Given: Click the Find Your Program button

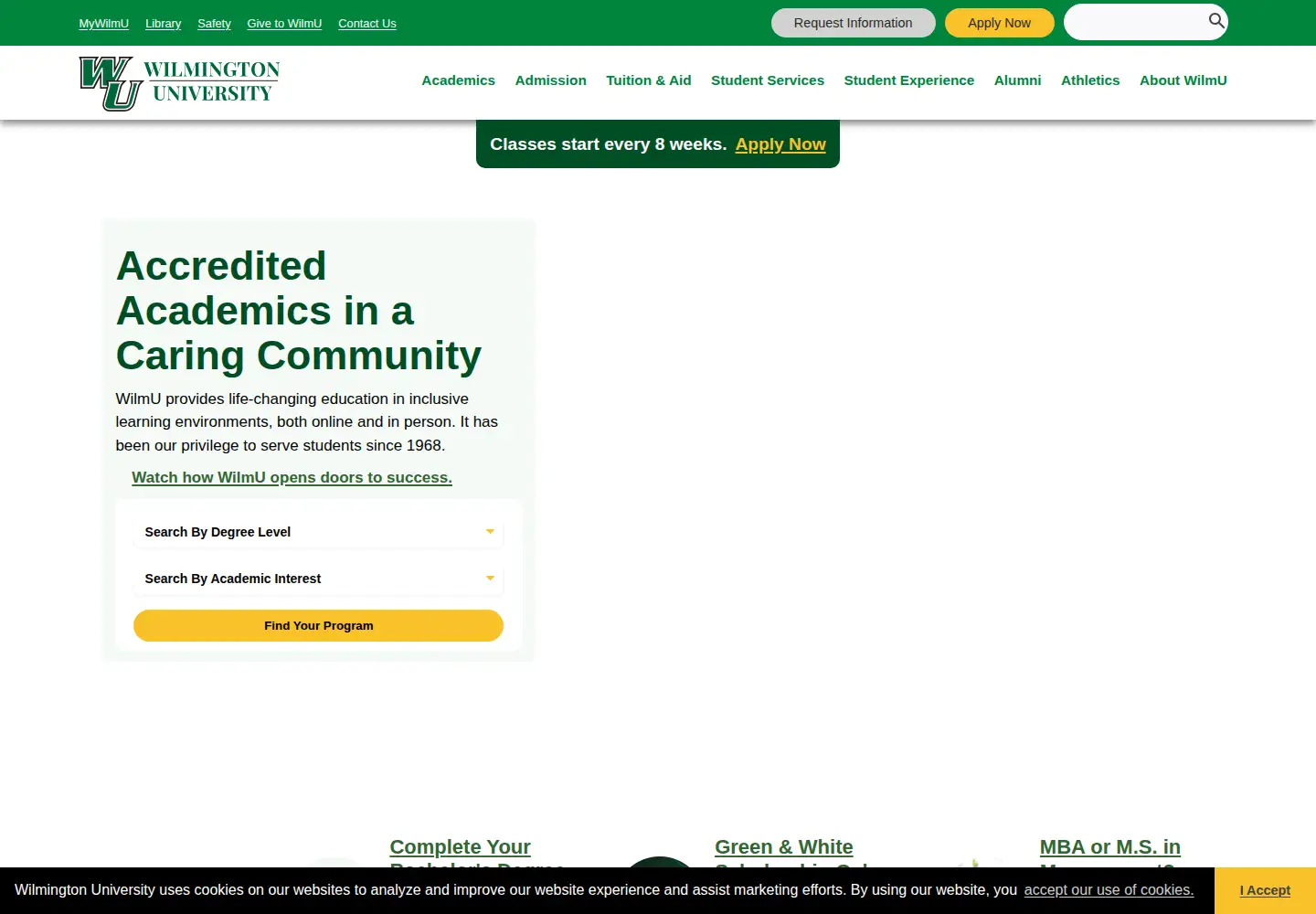Looking at the screenshot, I should [x=318, y=626].
